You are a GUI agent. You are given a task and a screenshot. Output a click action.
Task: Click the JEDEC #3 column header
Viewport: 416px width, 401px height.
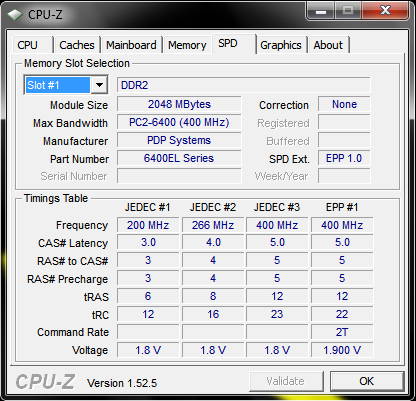(x=277, y=207)
